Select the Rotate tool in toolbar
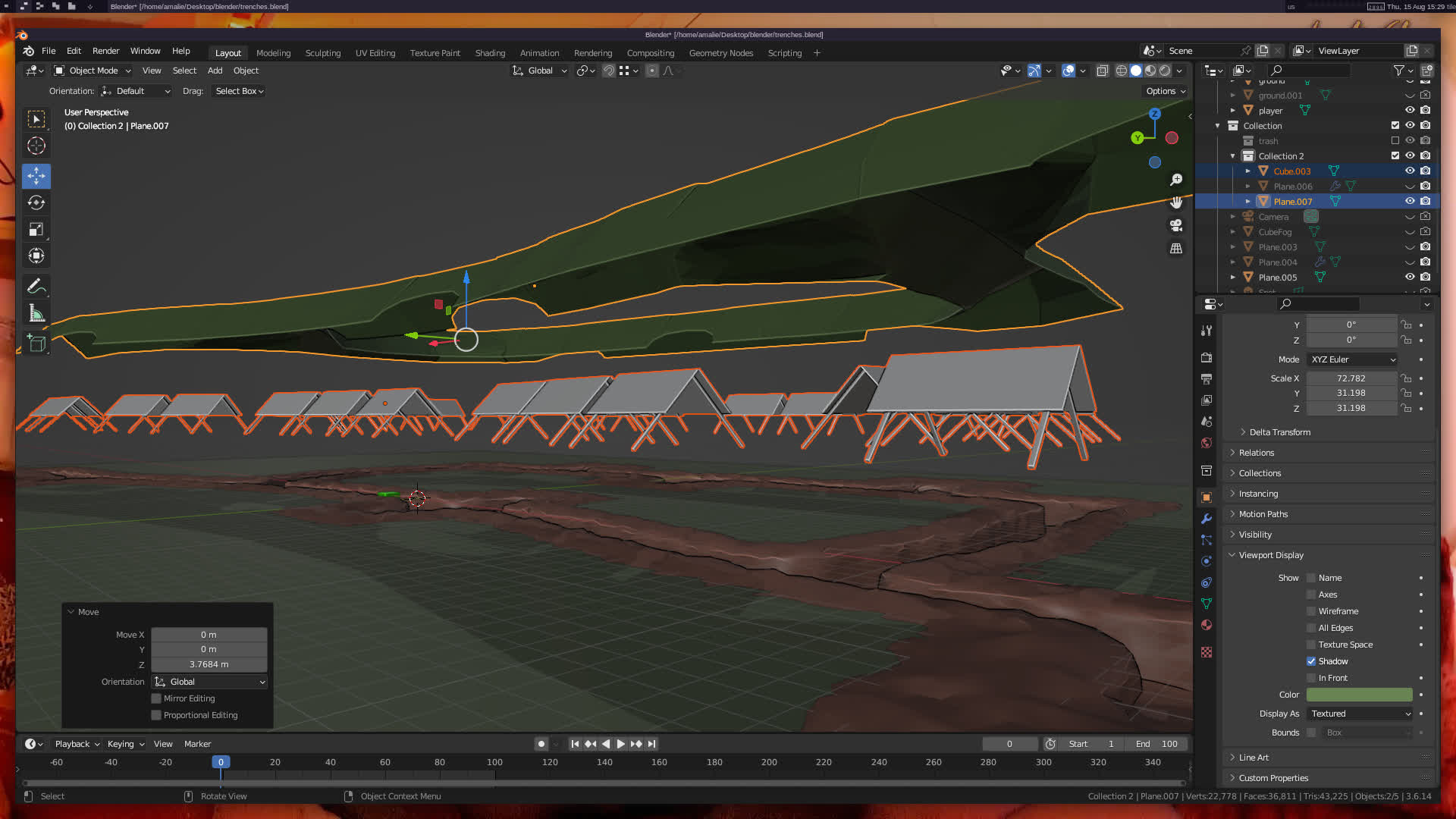The width and height of the screenshot is (1456, 819). coord(36,202)
